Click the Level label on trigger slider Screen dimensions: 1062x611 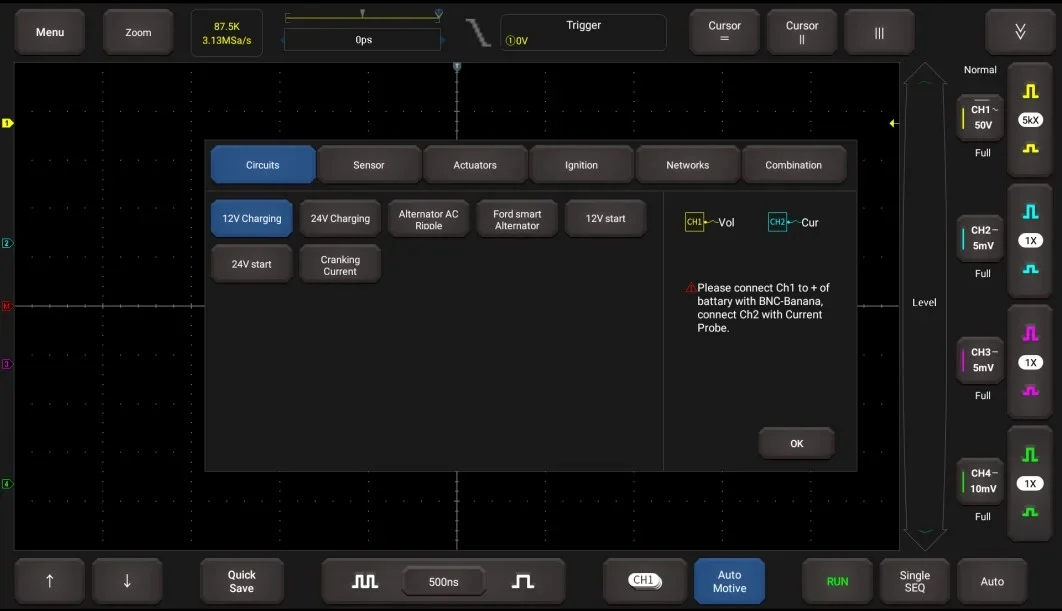924,302
